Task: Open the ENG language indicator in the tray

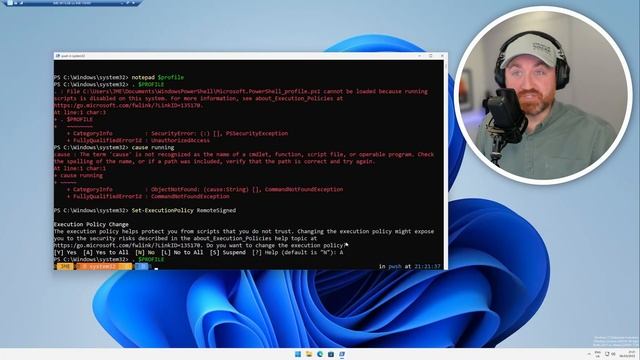Action: [598, 354]
